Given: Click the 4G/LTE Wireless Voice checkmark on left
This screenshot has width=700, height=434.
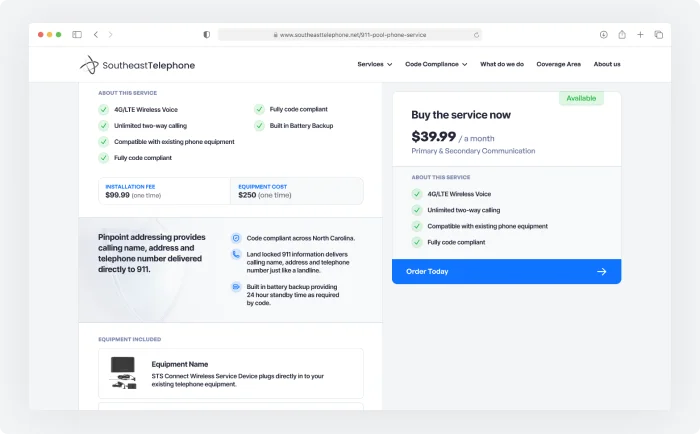Looking at the screenshot, I should 103,109.
